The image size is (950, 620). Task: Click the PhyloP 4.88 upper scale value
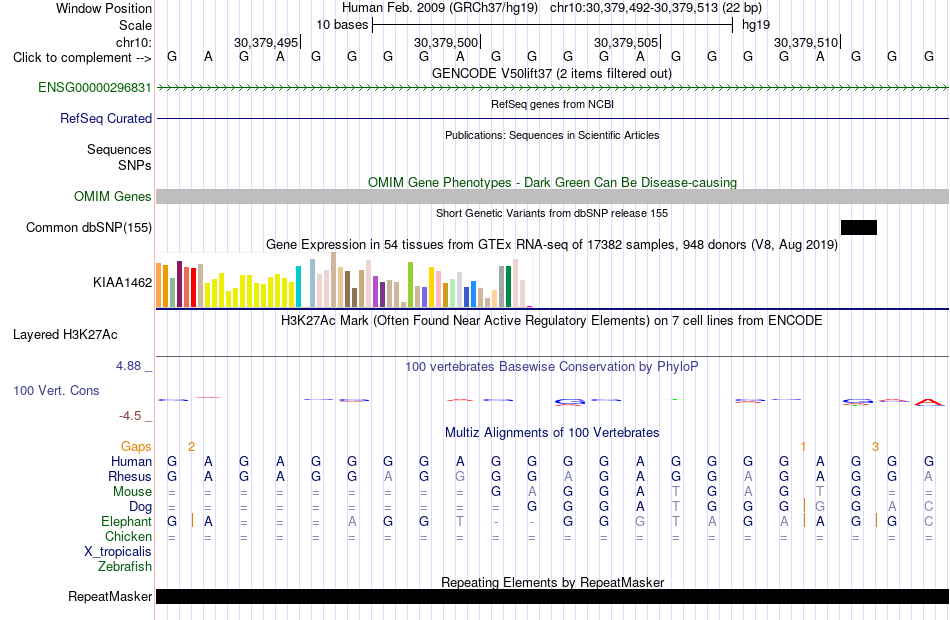128,365
